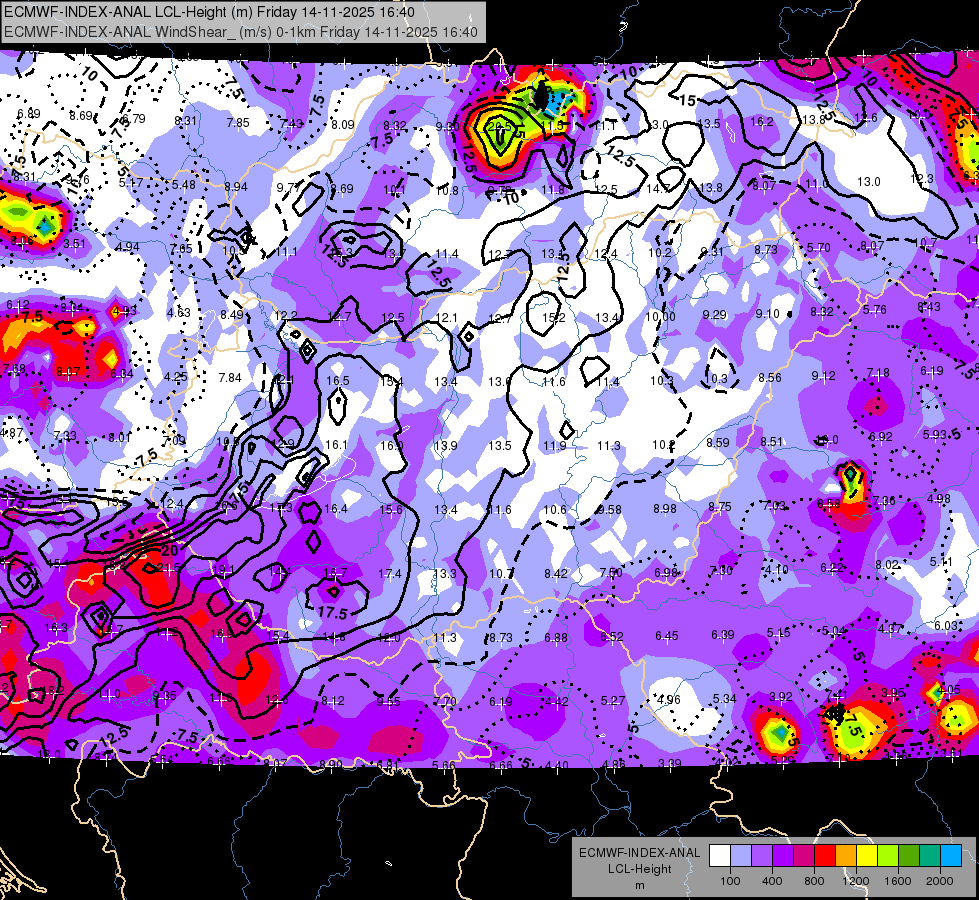Viewport: 979px width, 900px height.
Task: Click the map value 16.1
Action: click(337, 445)
